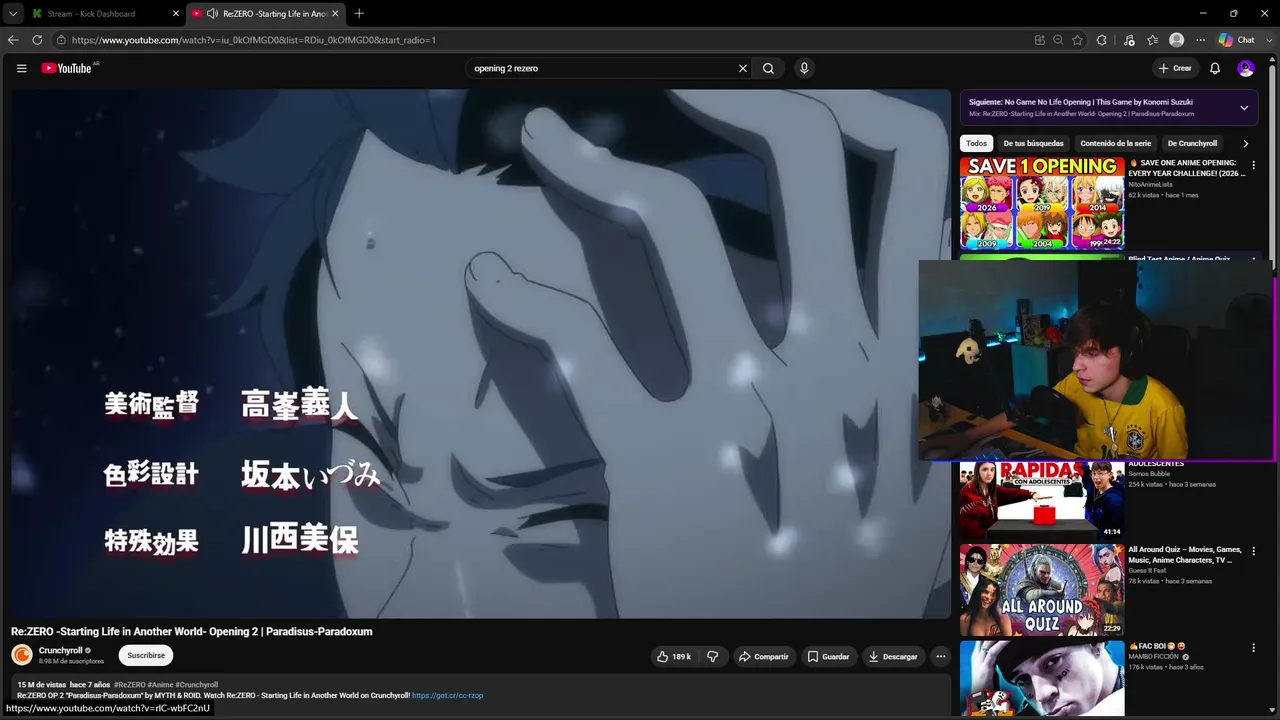View site information lock icon
Screen dimensions: 1280x720
pos(61,40)
